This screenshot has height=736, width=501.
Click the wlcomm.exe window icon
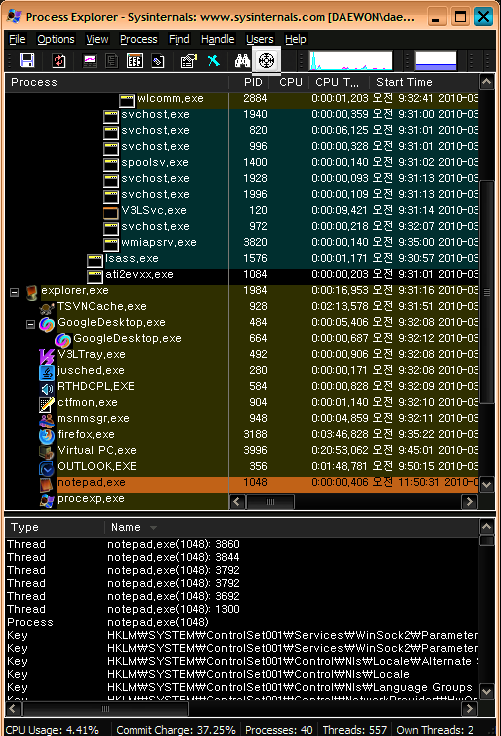click(127, 100)
